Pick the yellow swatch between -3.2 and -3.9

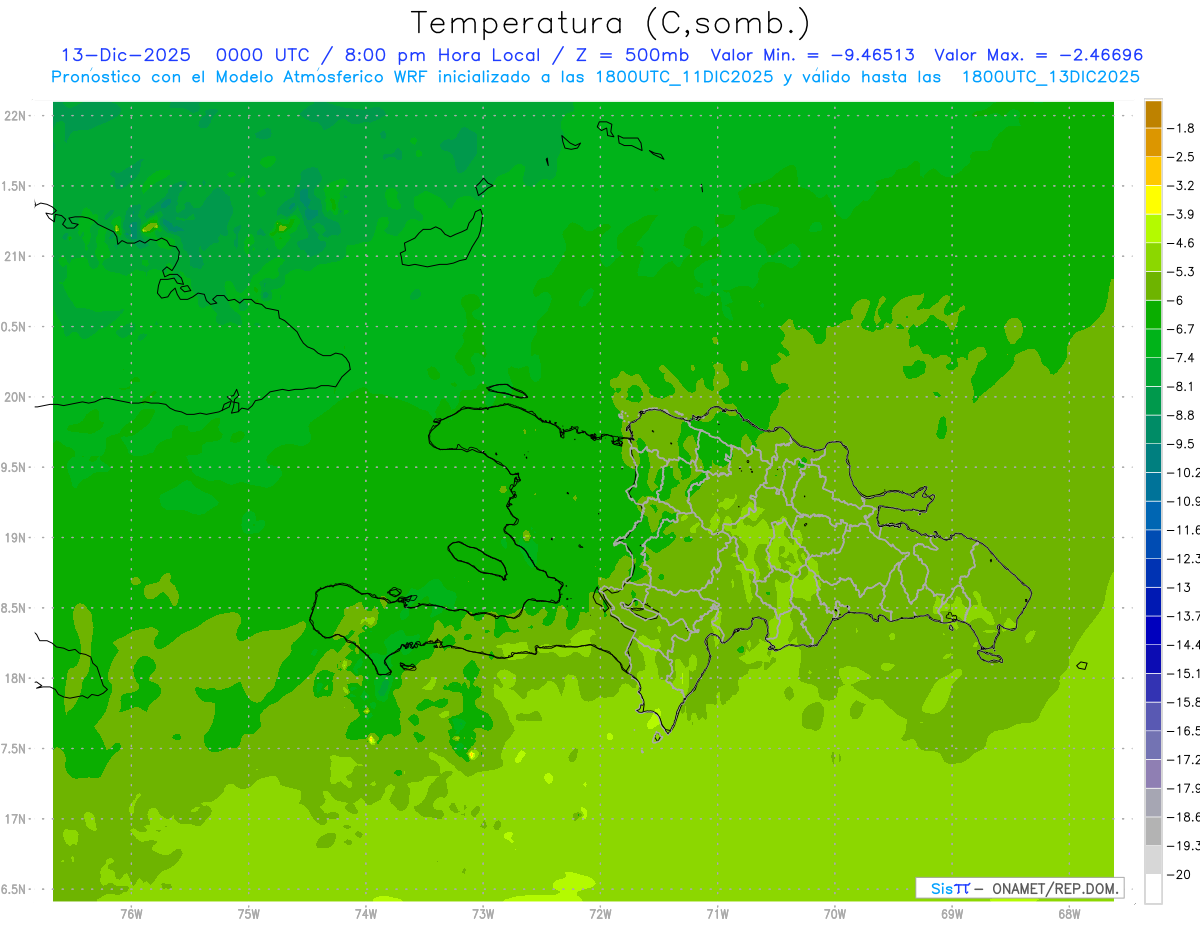(1153, 200)
